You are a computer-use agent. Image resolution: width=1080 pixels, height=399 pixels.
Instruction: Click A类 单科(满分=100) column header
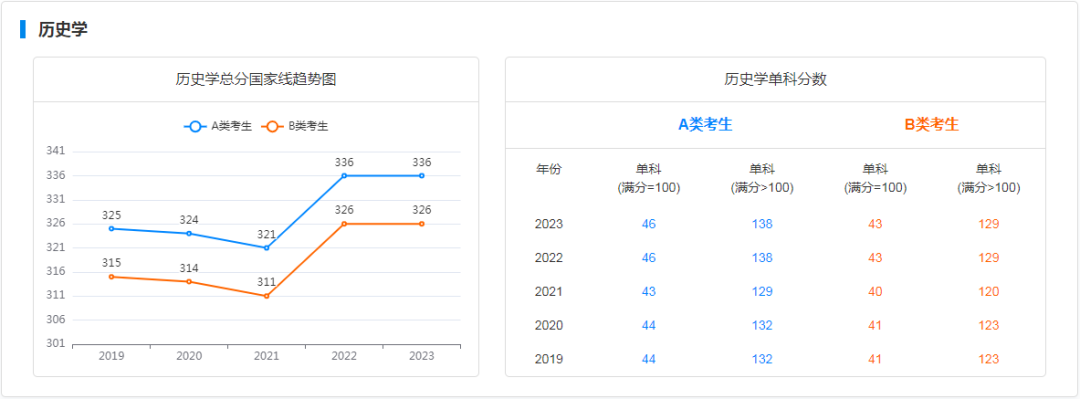pos(649,178)
